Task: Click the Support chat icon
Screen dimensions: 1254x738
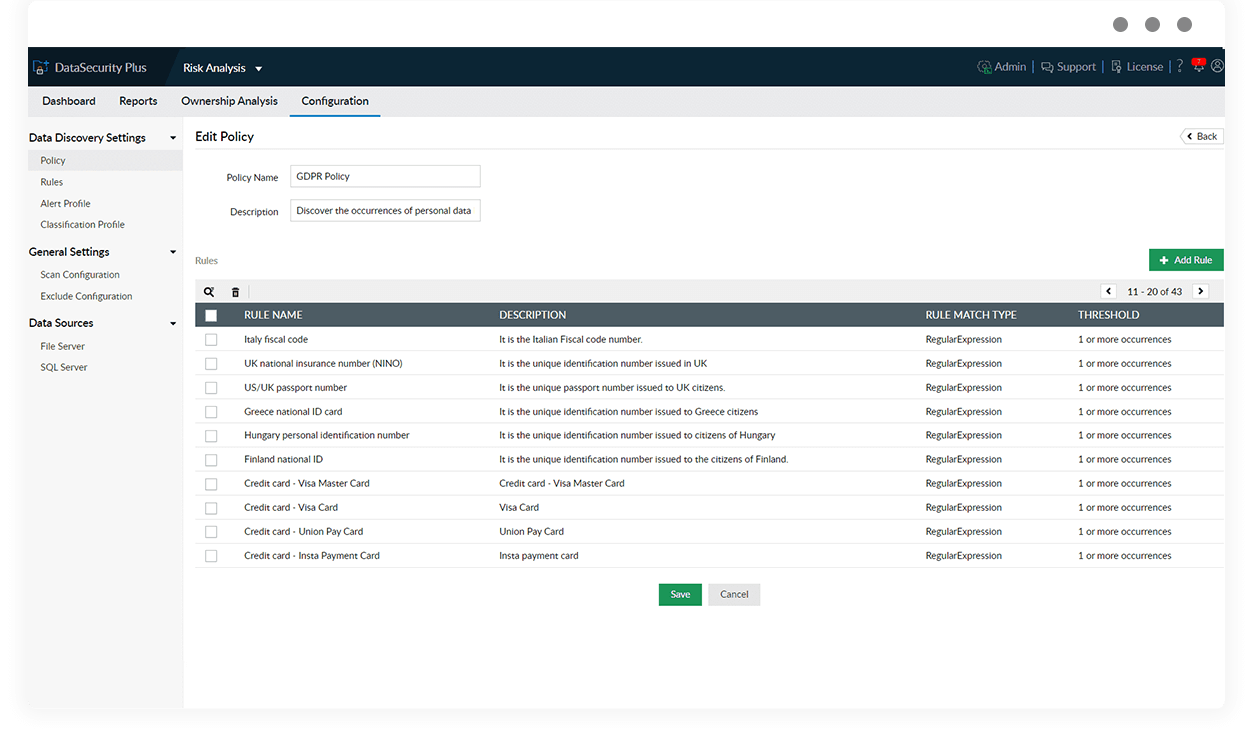Action: [1046, 66]
